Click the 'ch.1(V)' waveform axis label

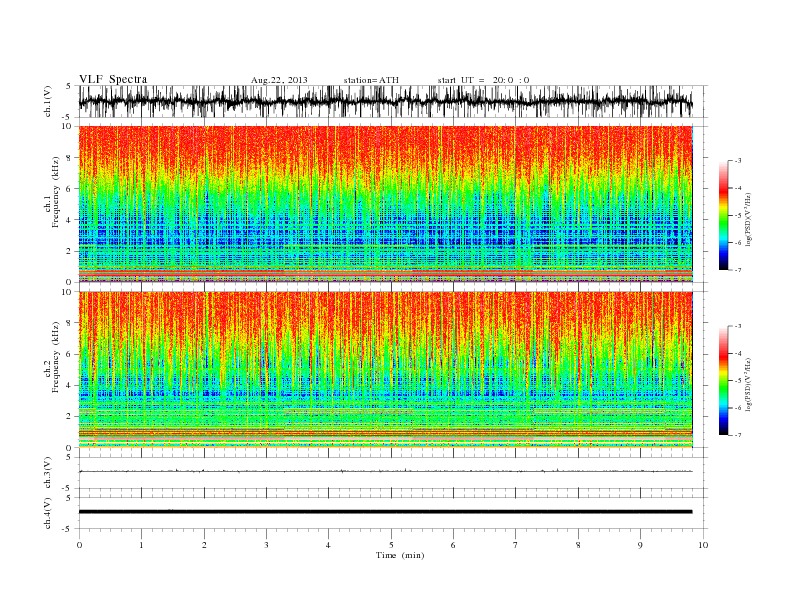[x=47, y=101]
